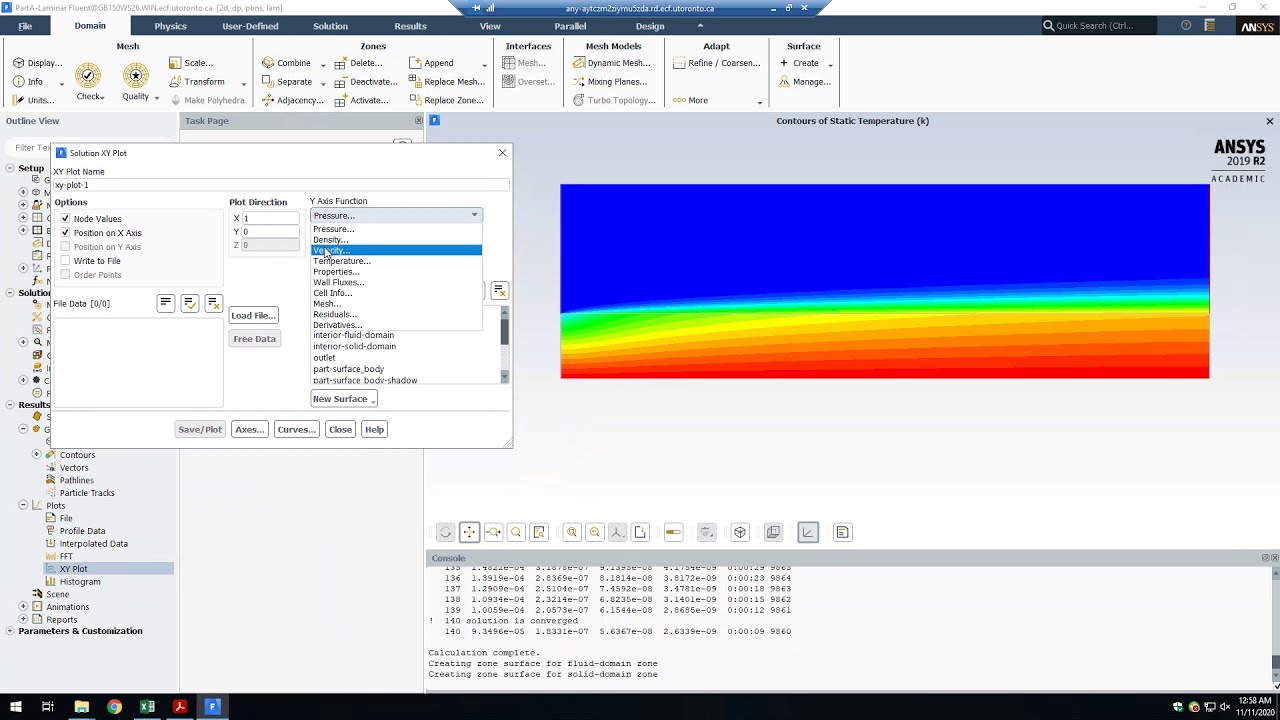Open Dynamic Mesh models

click(x=612, y=63)
